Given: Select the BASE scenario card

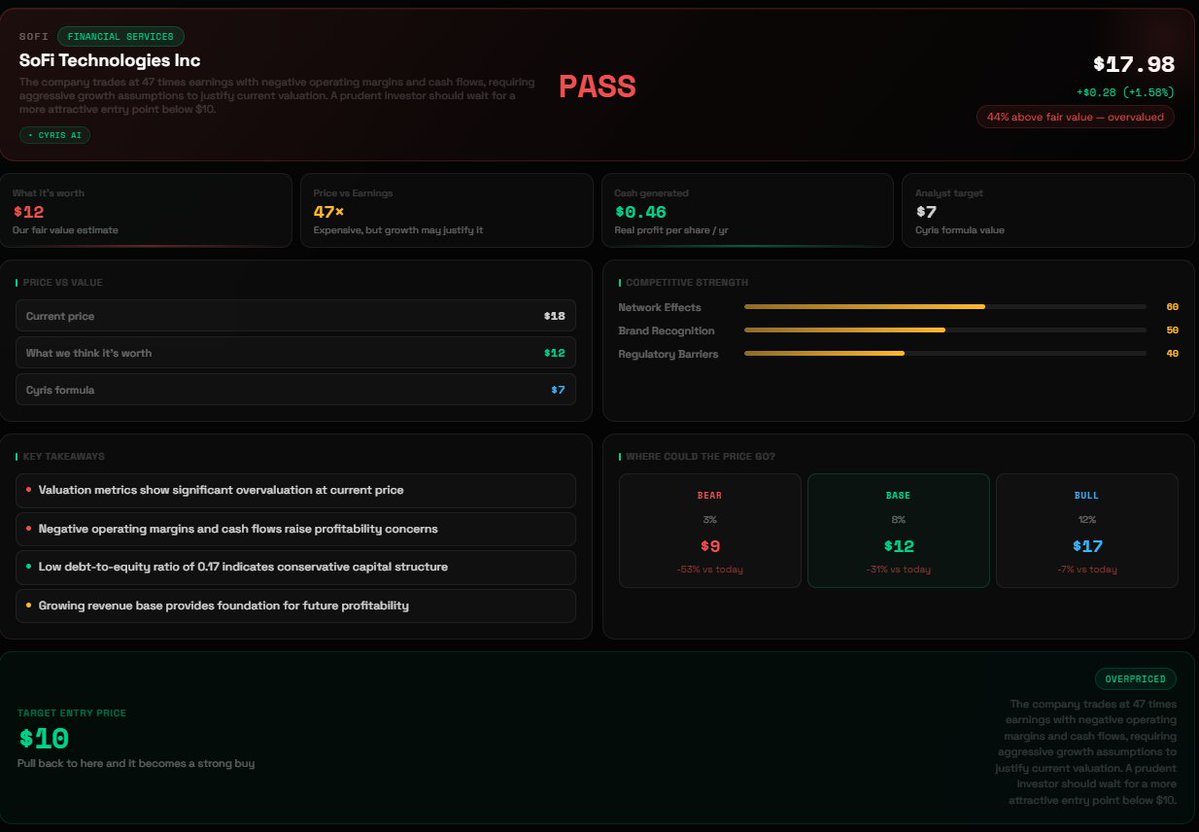Looking at the screenshot, I should (898, 531).
